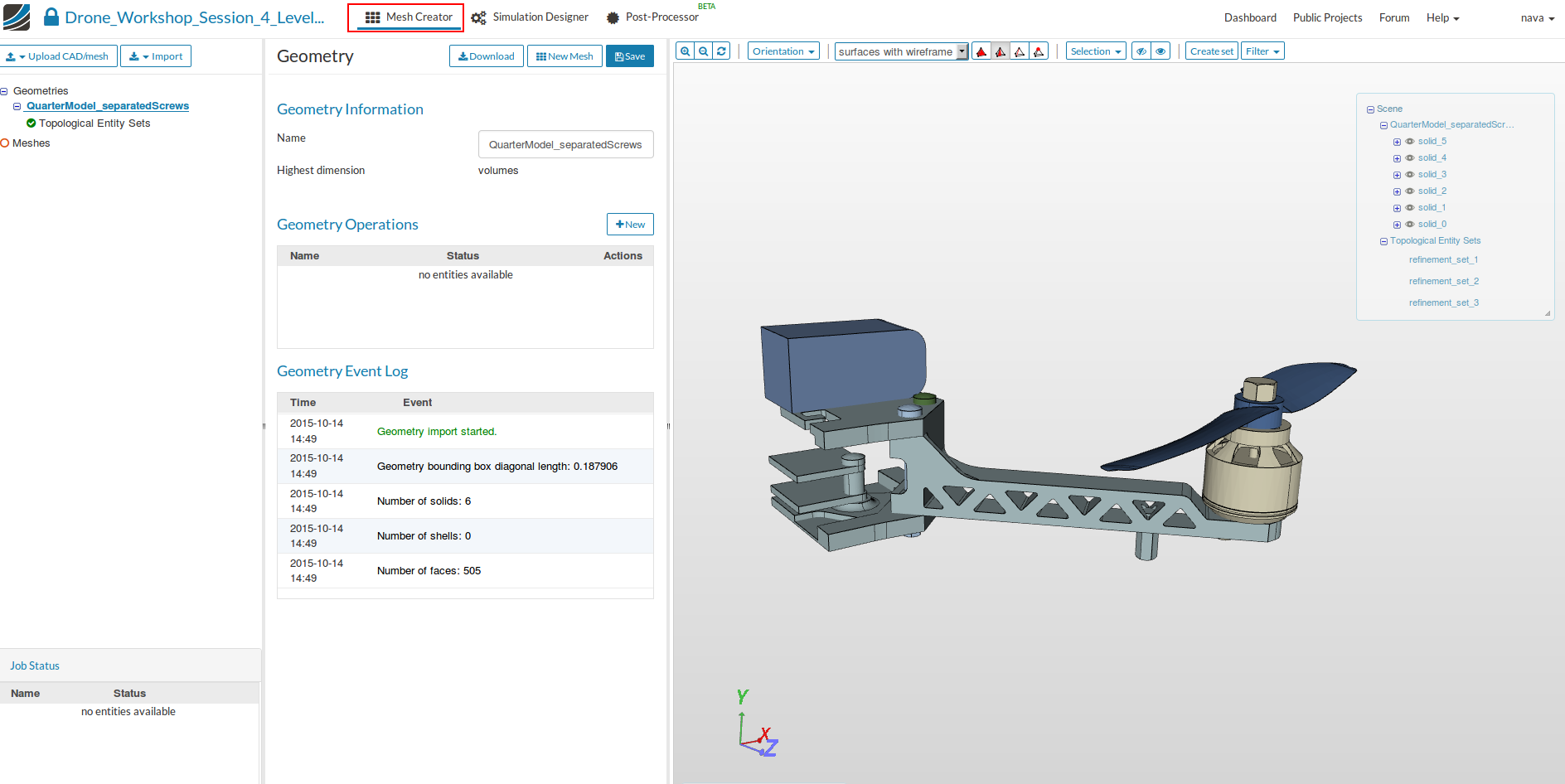Image resolution: width=1565 pixels, height=784 pixels.
Task: Switch to the Simulation Designer tab
Action: click(530, 17)
